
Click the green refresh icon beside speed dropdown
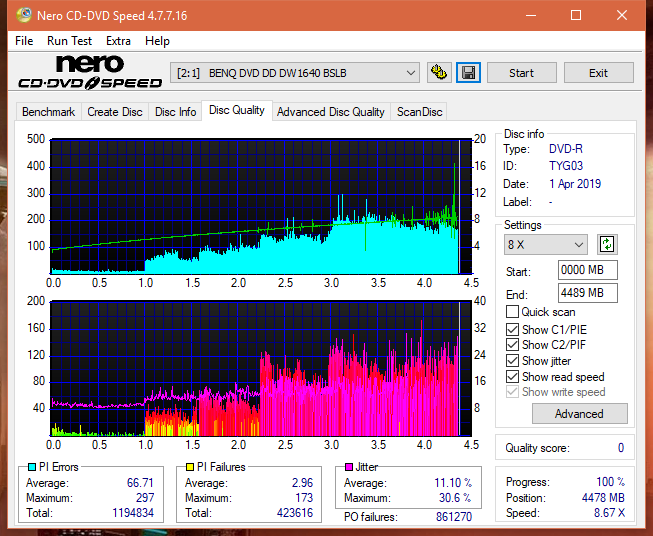pos(607,244)
